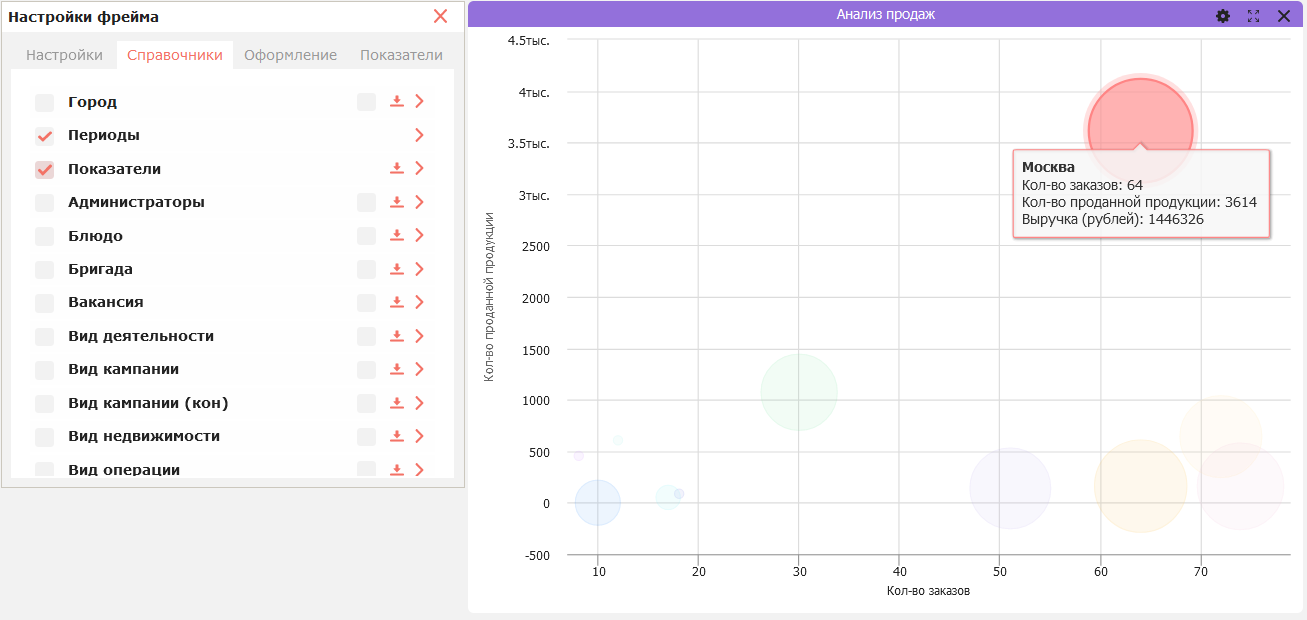Screen dimensions: 1307x620
Task: Expand the Вакансия row arrow
Action: 419,302
